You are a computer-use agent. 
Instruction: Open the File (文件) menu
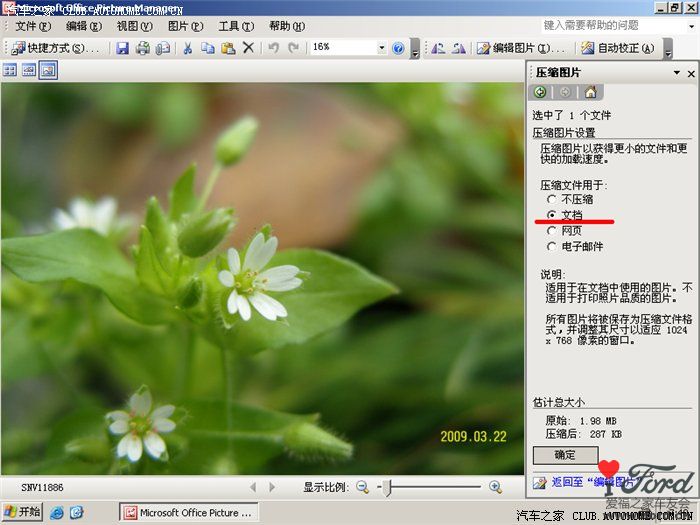(x=33, y=26)
